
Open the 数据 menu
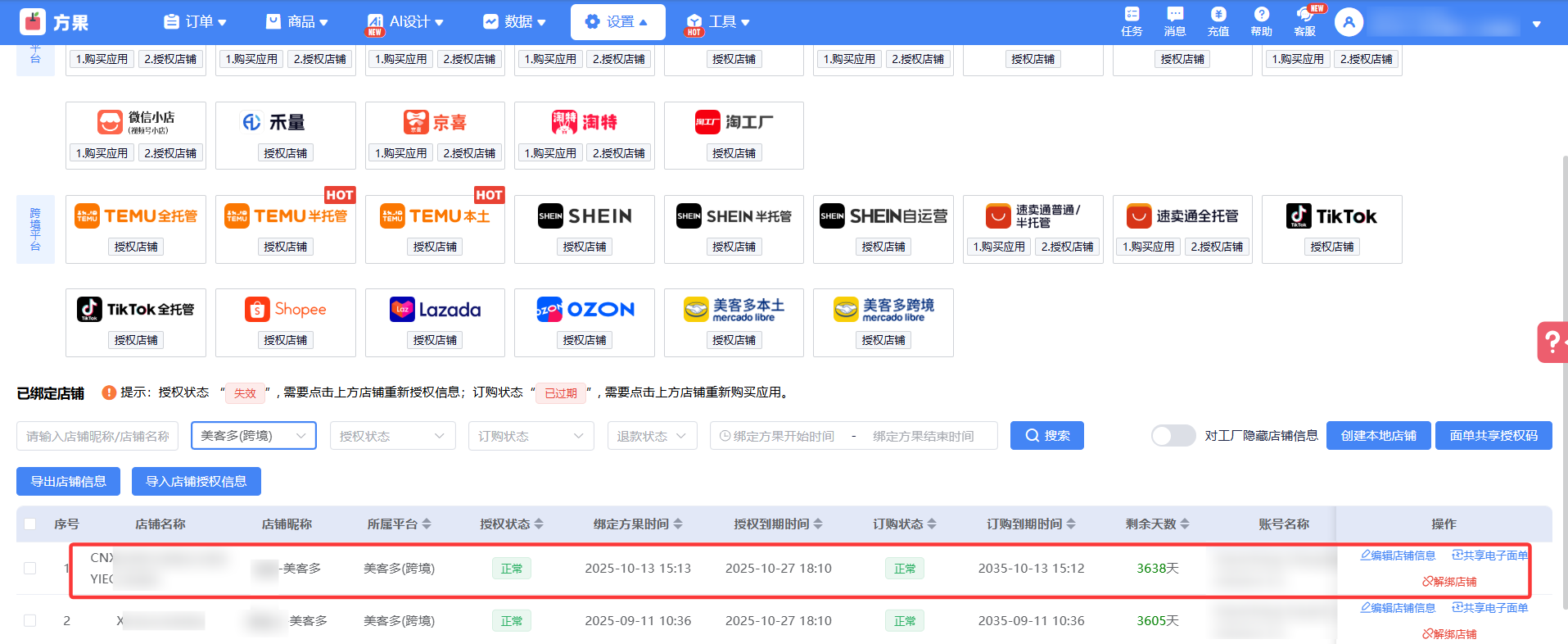pos(514,22)
